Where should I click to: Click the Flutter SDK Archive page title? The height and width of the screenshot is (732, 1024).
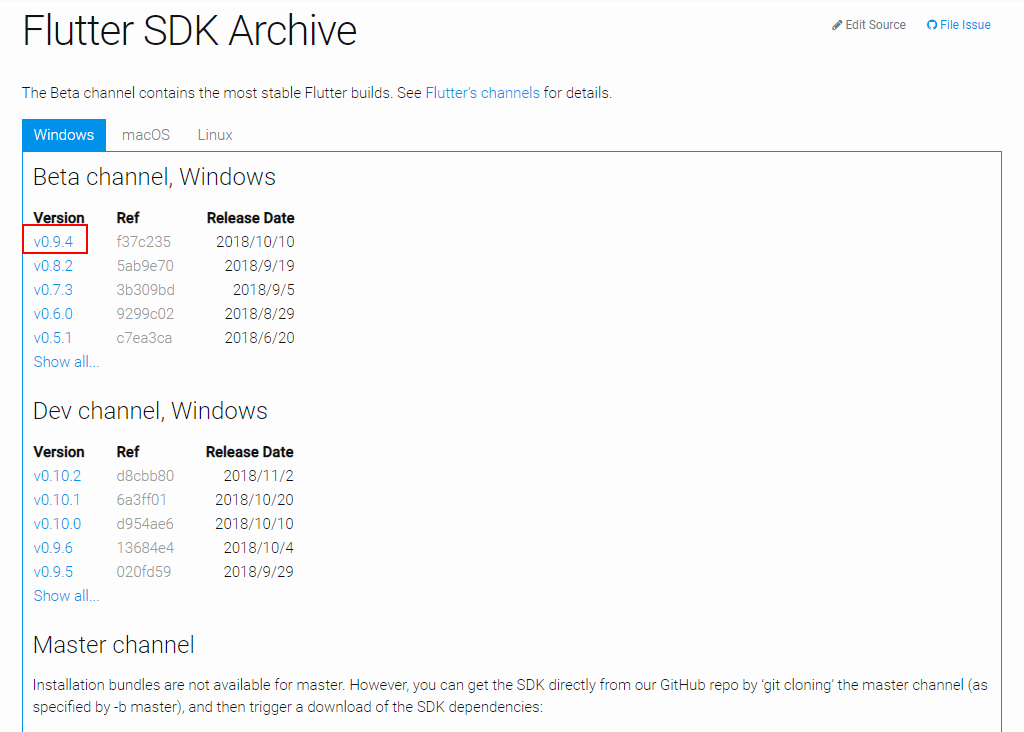click(x=189, y=31)
